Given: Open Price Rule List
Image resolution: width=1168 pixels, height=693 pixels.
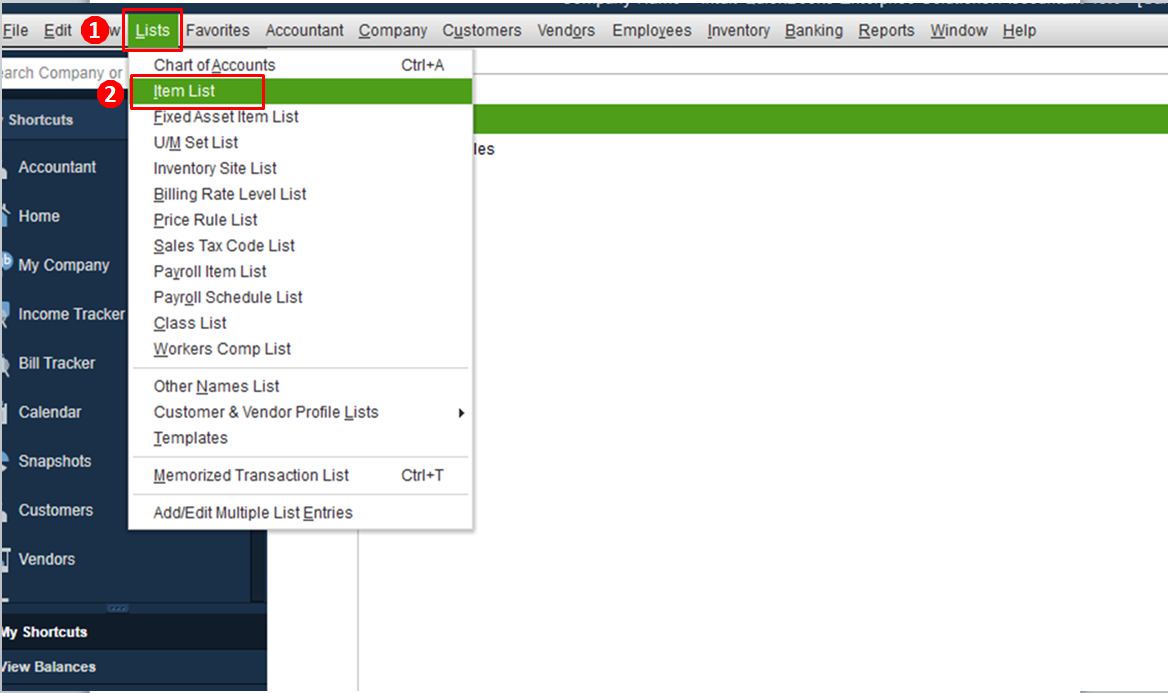Looking at the screenshot, I should 300,220.
